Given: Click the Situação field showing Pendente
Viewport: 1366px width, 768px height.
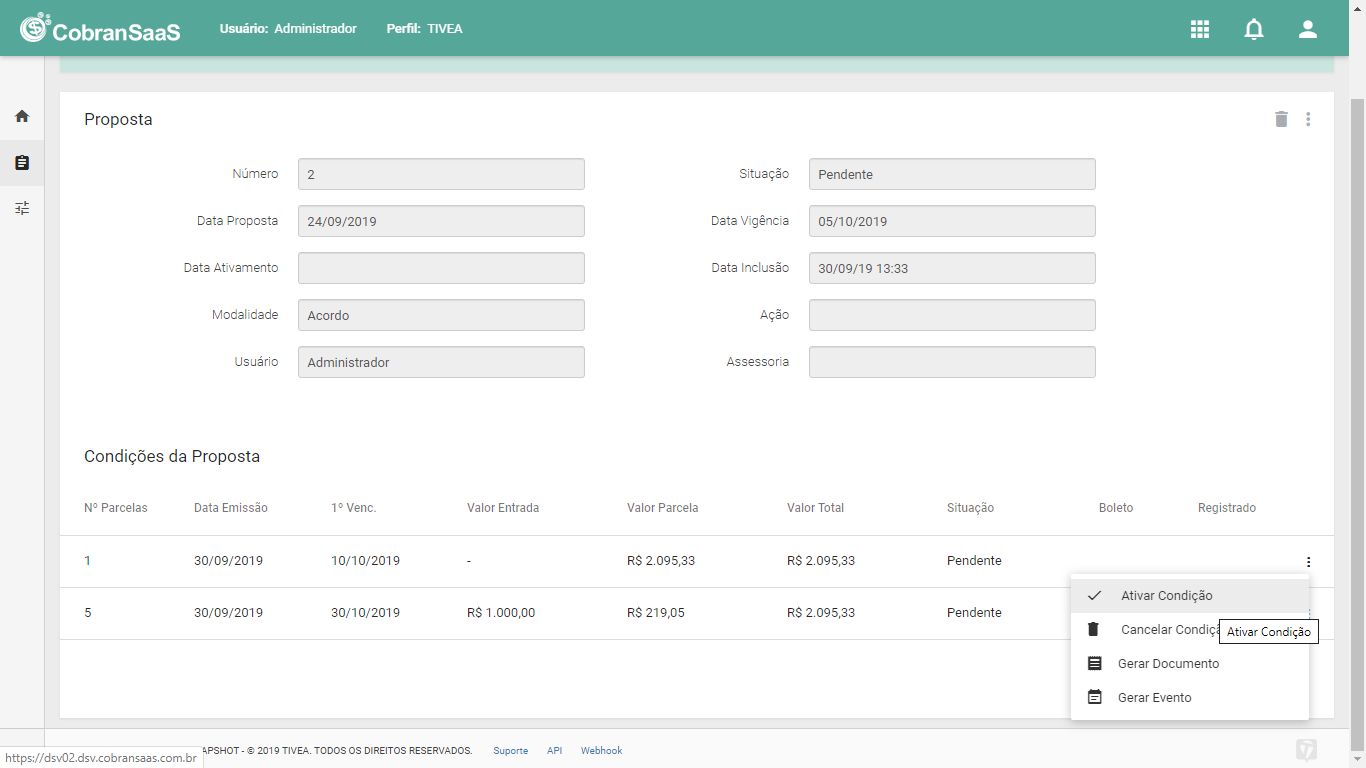Looking at the screenshot, I should click(x=952, y=174).
